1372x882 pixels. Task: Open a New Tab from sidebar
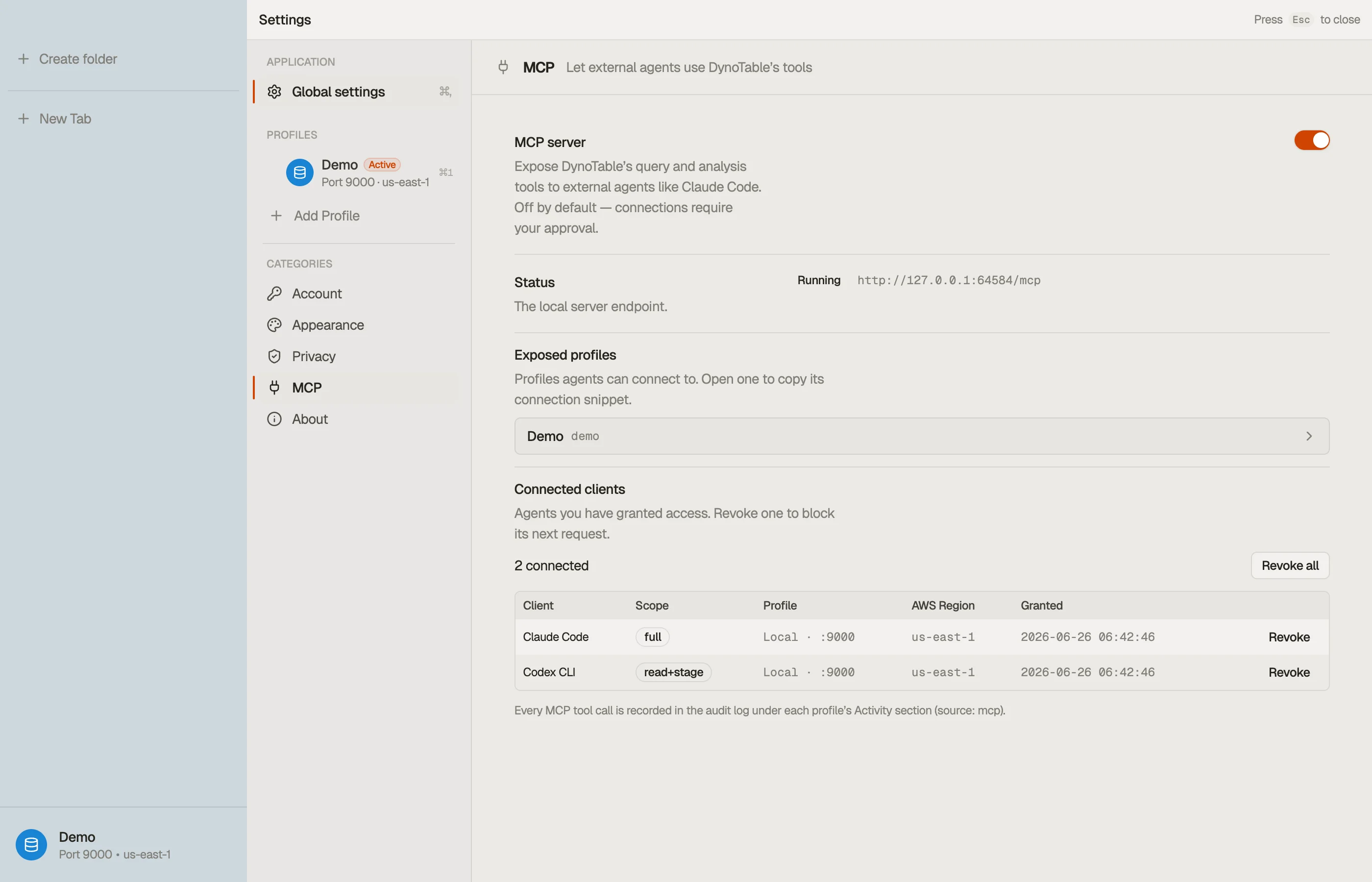point(65,119)
